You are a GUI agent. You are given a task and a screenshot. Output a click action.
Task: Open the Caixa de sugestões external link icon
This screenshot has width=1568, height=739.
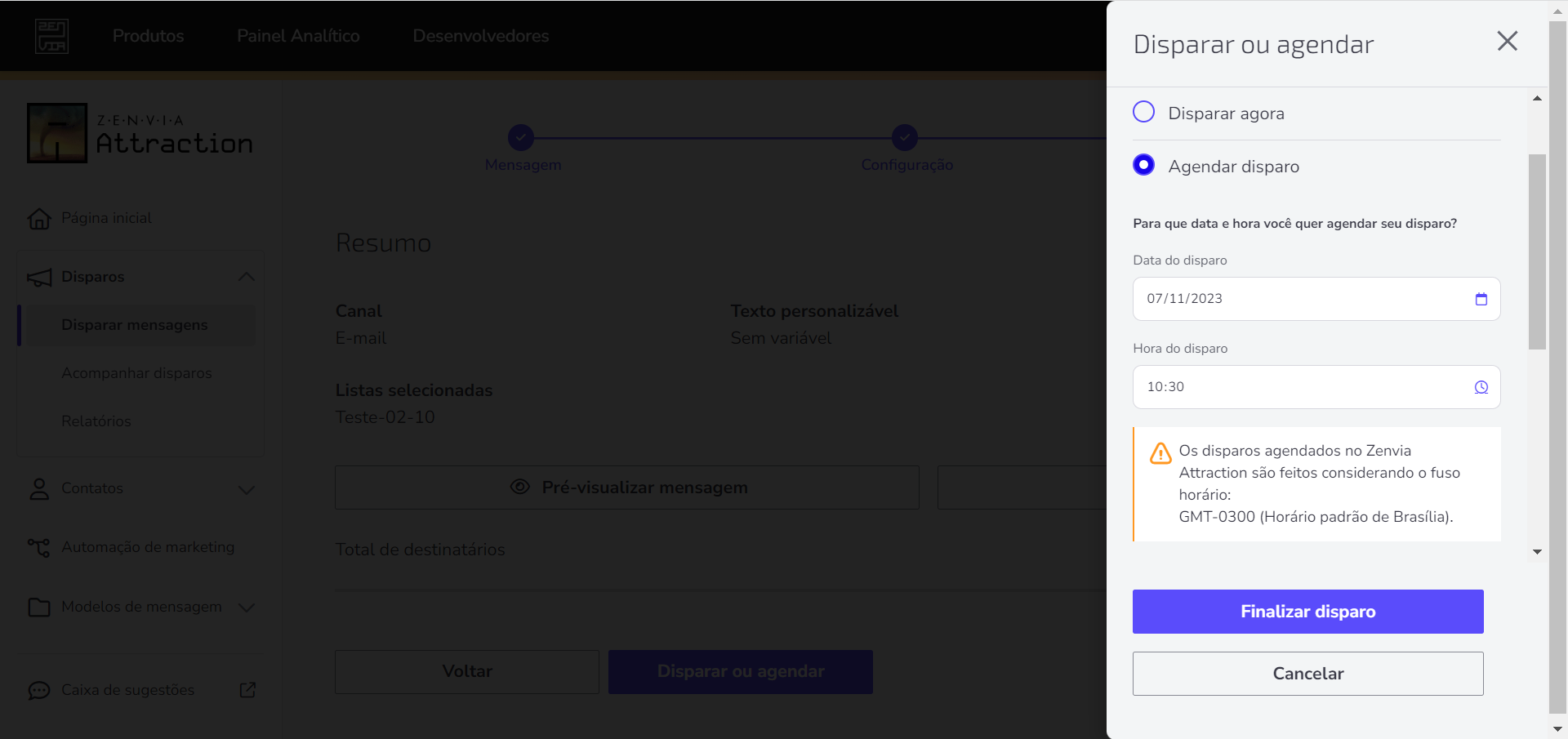[248, 690]
